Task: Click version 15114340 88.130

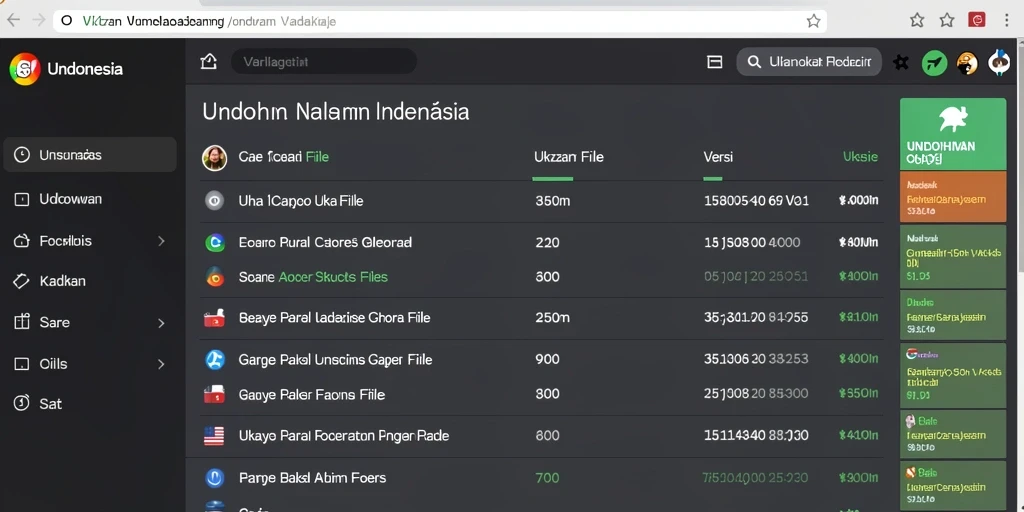Action: click(x=756, y=436)
